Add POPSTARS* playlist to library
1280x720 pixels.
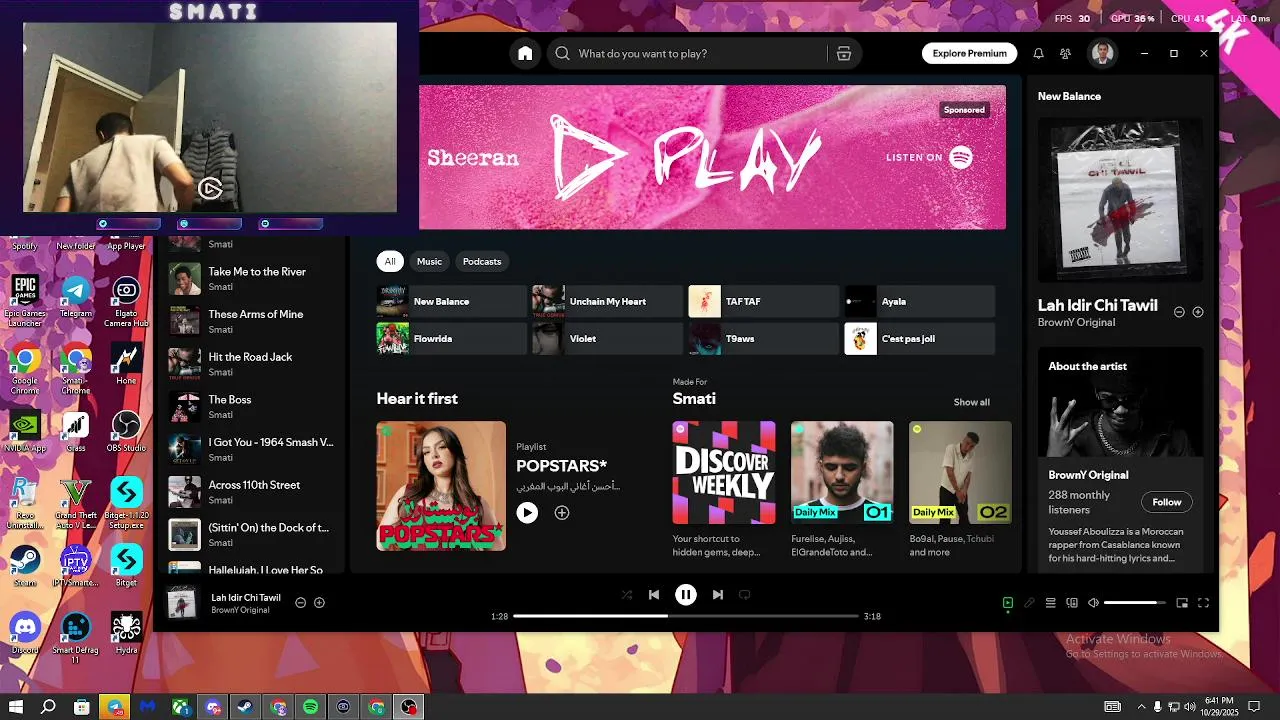pos(562,512)
